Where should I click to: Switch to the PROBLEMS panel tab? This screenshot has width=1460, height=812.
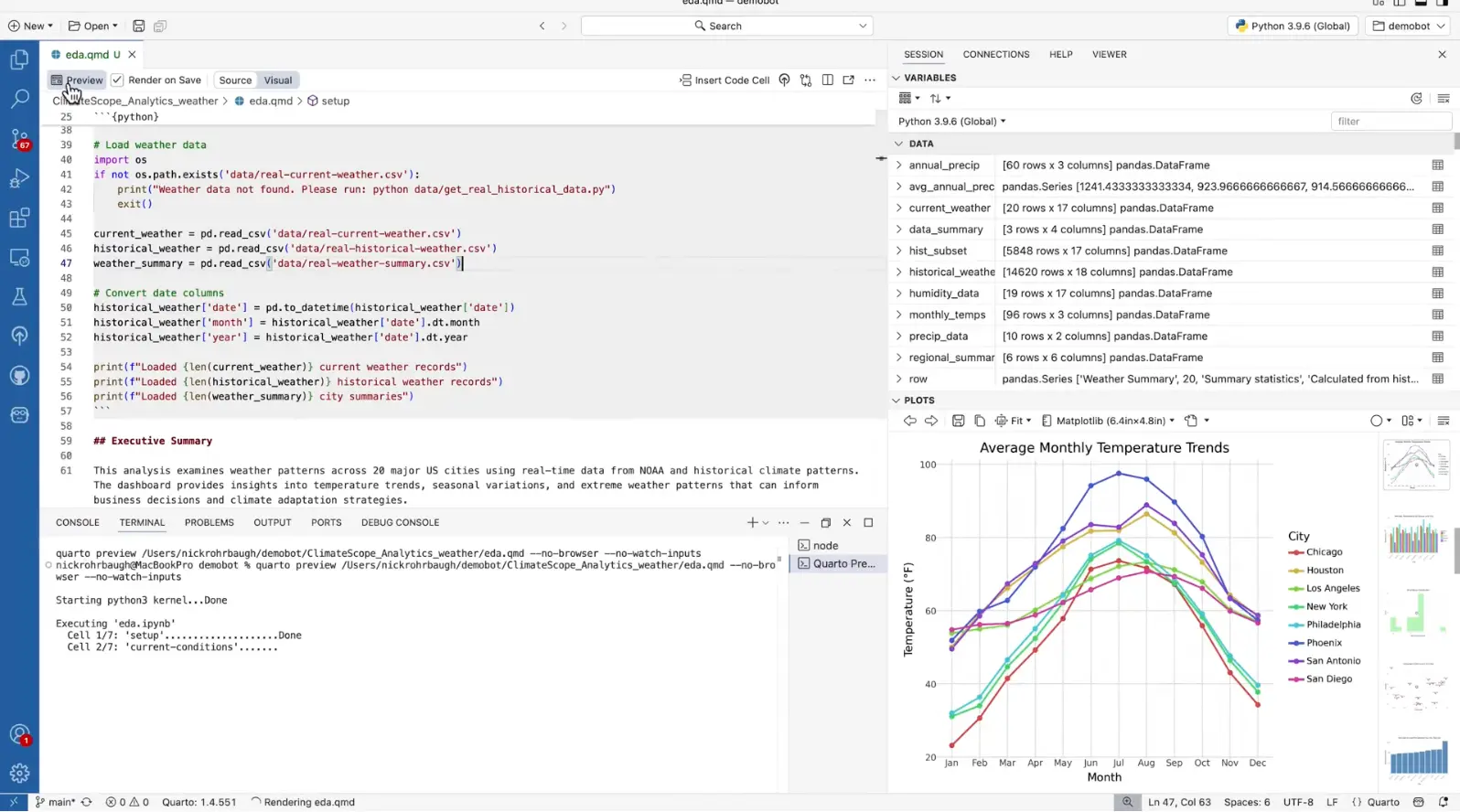(209, 523)
